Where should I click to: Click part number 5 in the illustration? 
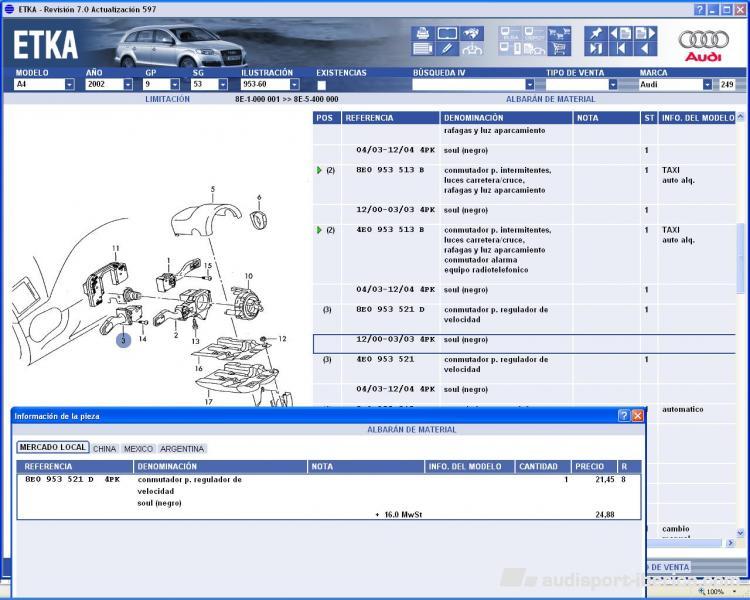pos(213,189)
